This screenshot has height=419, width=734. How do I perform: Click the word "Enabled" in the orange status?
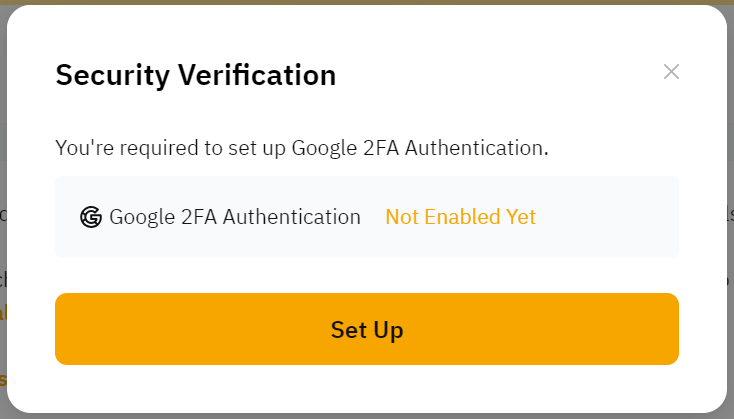click(463, 217)
